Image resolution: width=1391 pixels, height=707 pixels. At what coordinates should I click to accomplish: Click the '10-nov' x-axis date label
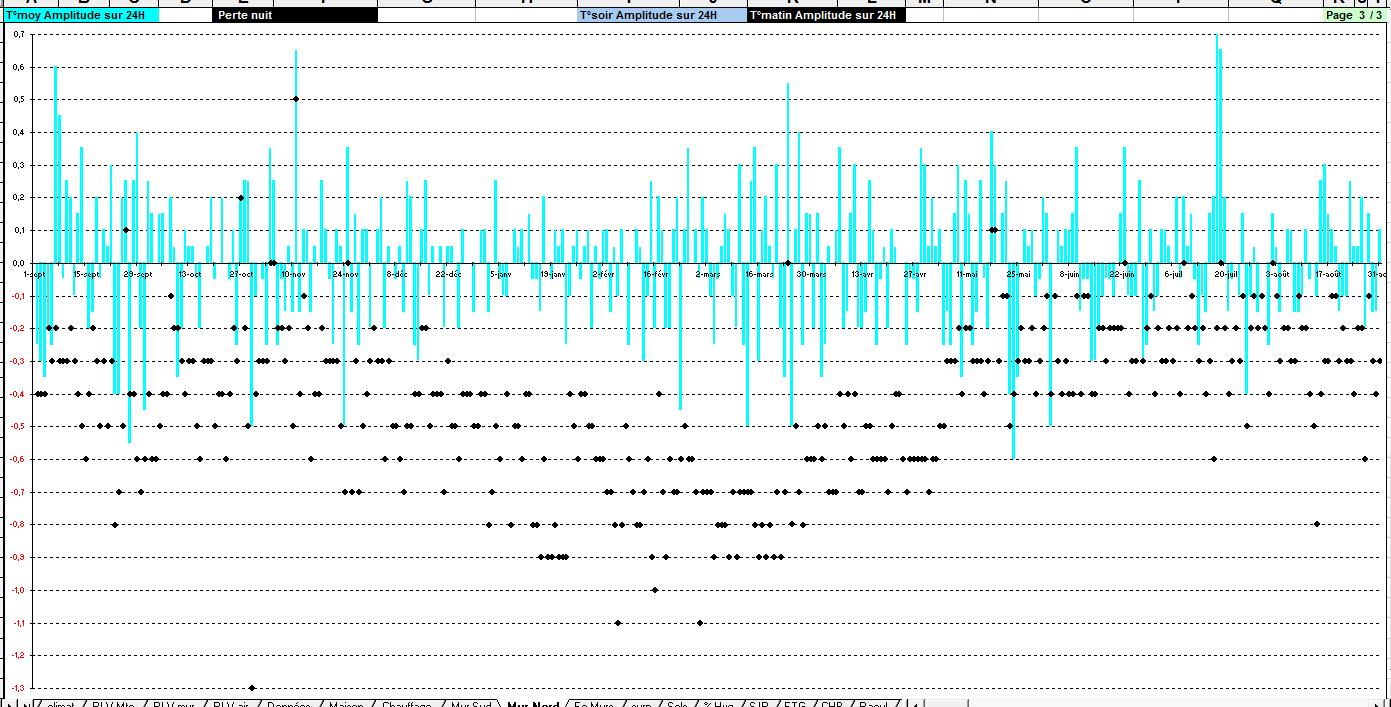294,273
